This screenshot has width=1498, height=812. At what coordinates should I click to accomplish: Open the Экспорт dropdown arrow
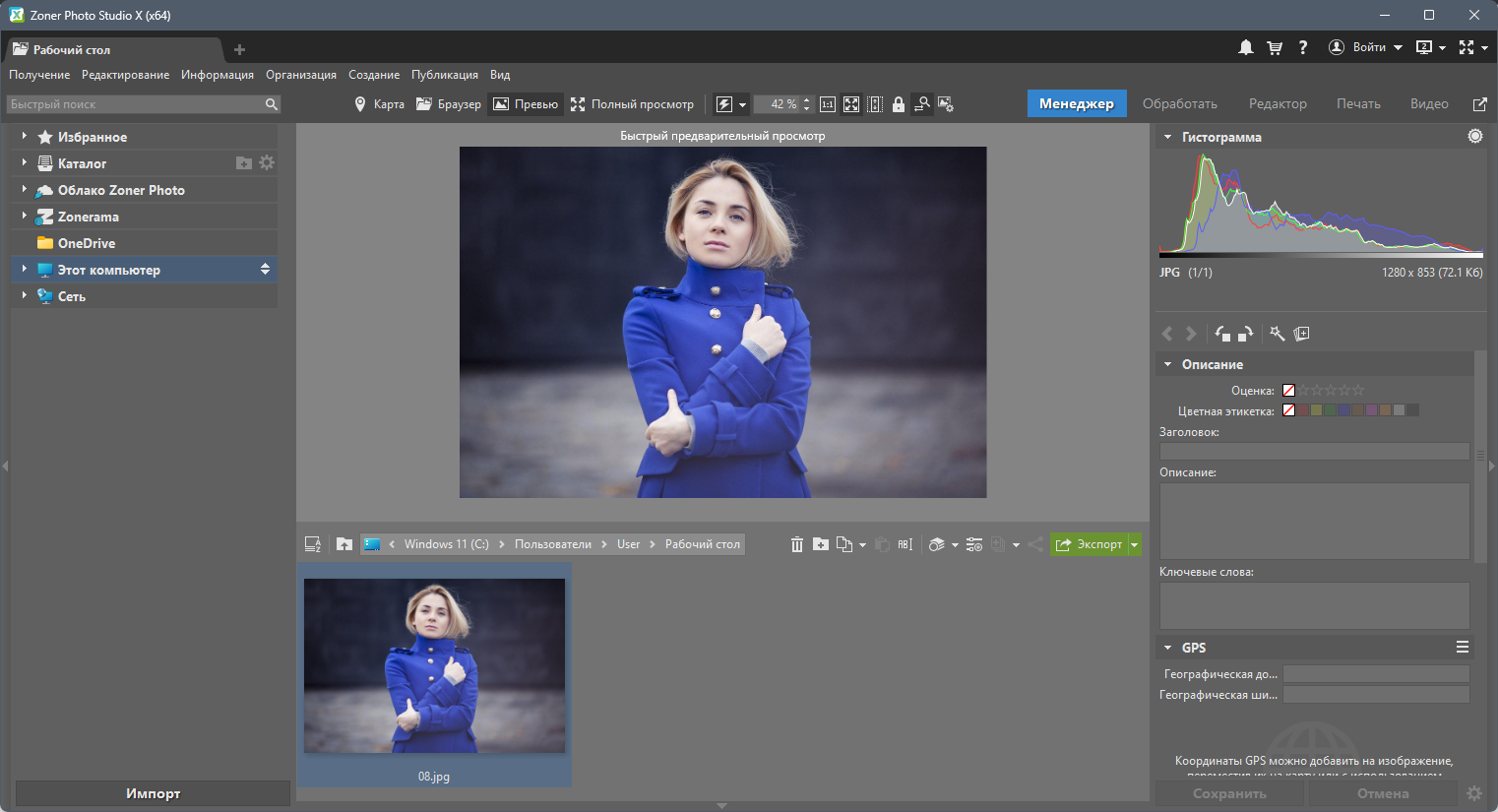tap(1135, 544)
